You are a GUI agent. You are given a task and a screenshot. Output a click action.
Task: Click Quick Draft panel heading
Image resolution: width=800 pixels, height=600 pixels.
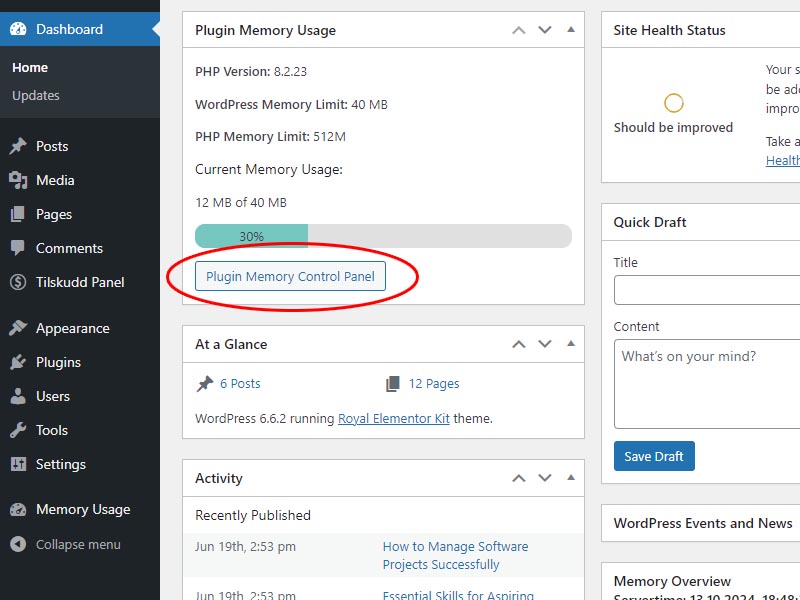click(650, 222)
